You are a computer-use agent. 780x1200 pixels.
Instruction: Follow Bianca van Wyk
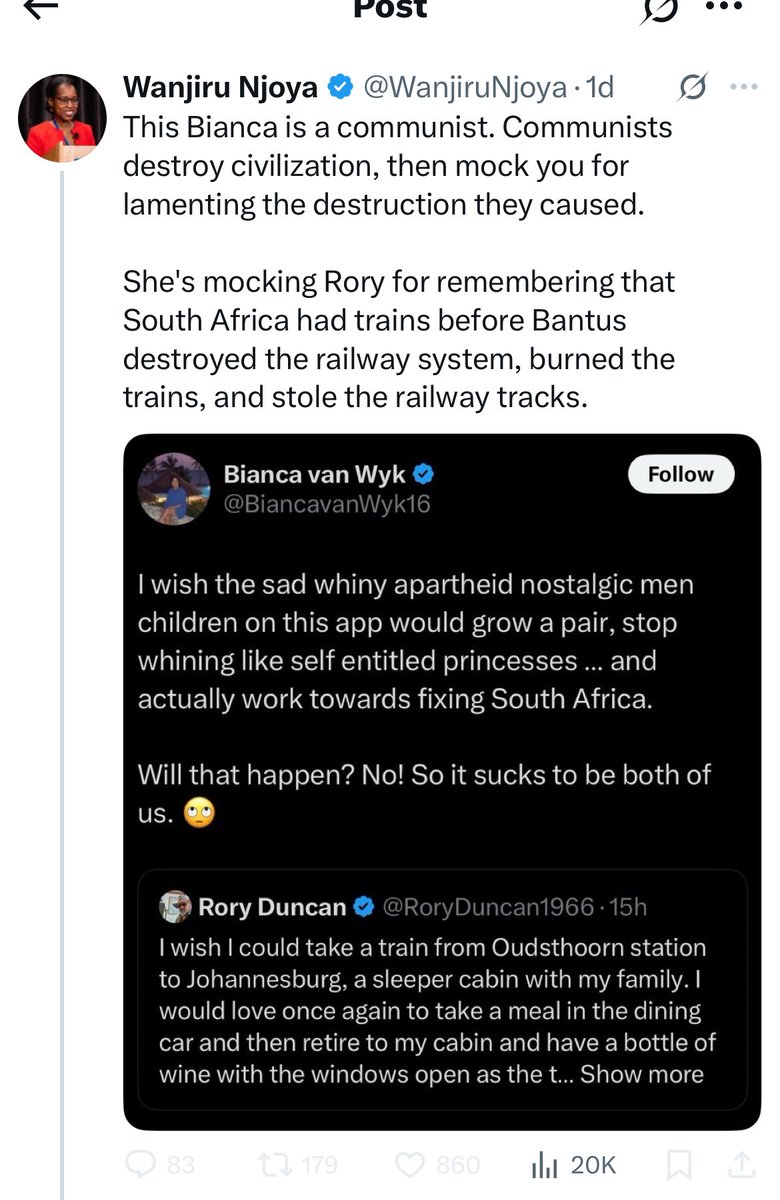681,475
